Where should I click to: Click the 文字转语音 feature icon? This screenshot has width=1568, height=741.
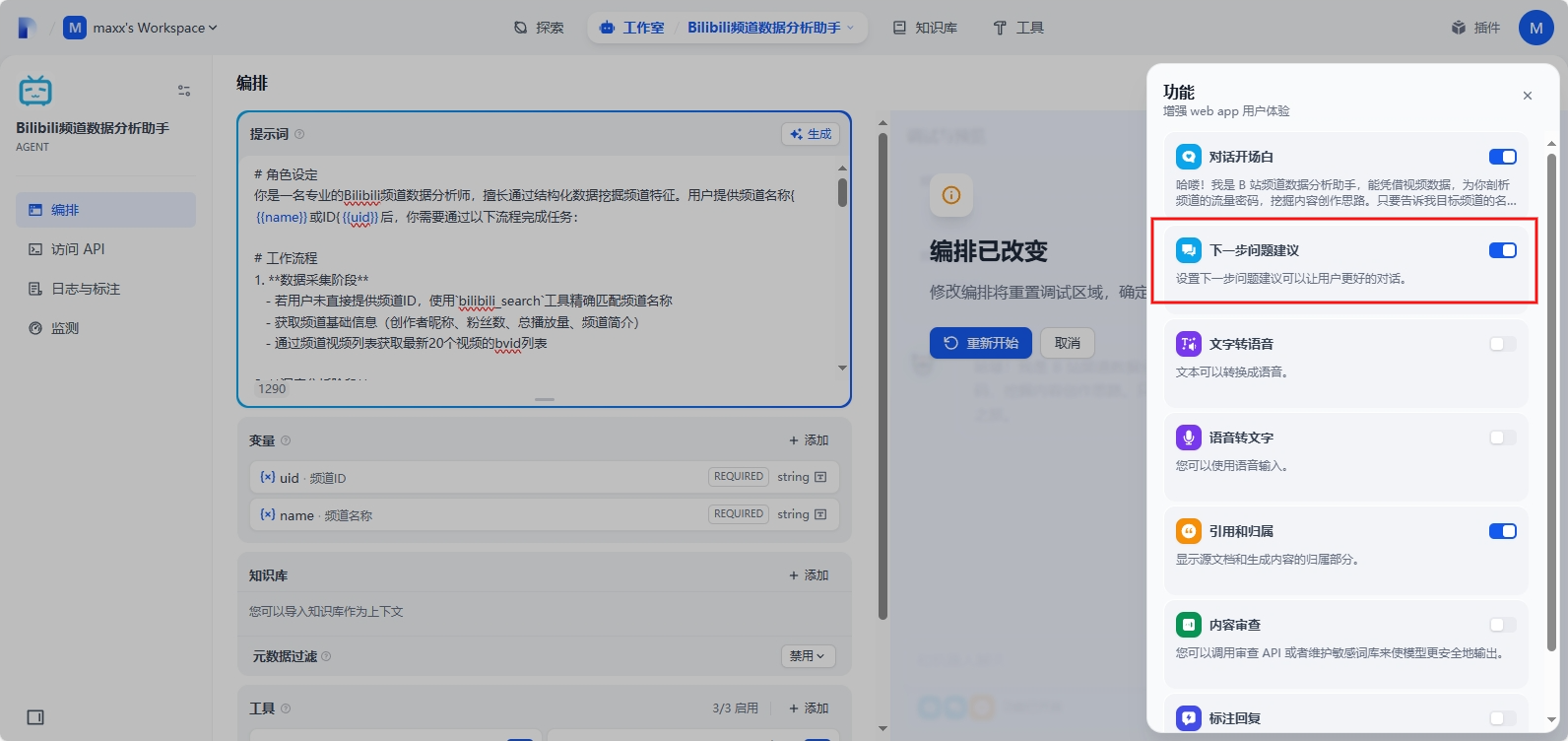click(1189, 344)
